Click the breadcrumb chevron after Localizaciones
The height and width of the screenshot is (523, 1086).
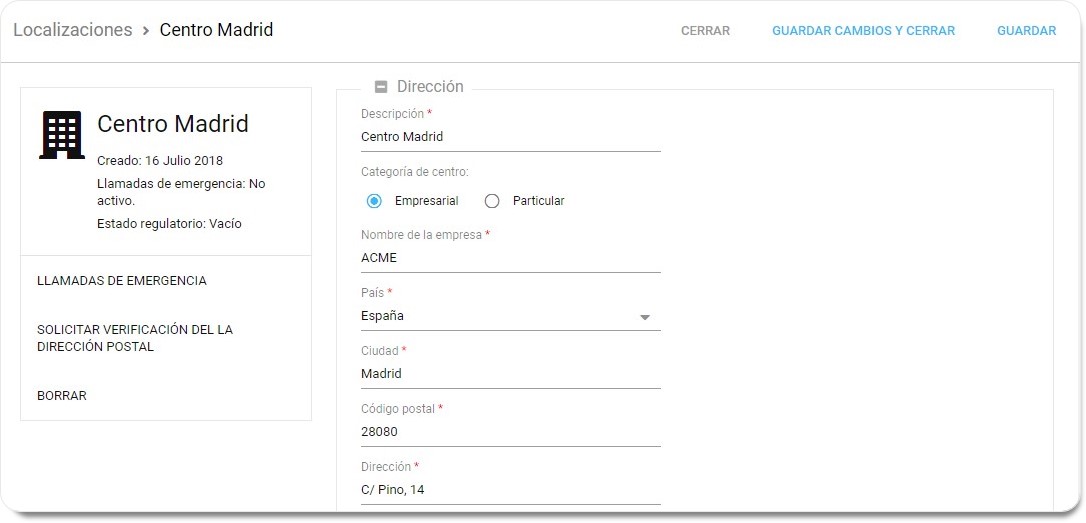(x=146, y=30)
